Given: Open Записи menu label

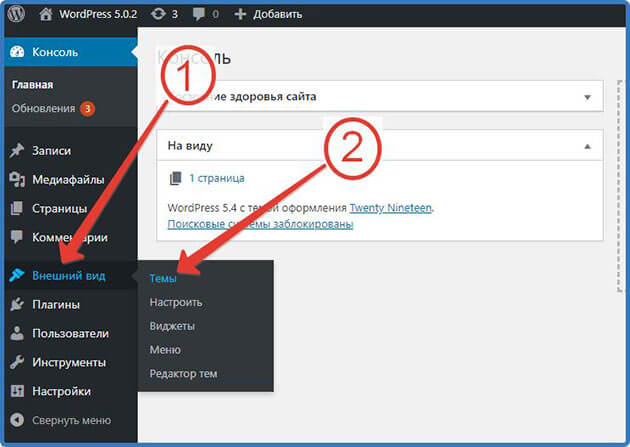Looking at the screenshot, I should point(51,151).
